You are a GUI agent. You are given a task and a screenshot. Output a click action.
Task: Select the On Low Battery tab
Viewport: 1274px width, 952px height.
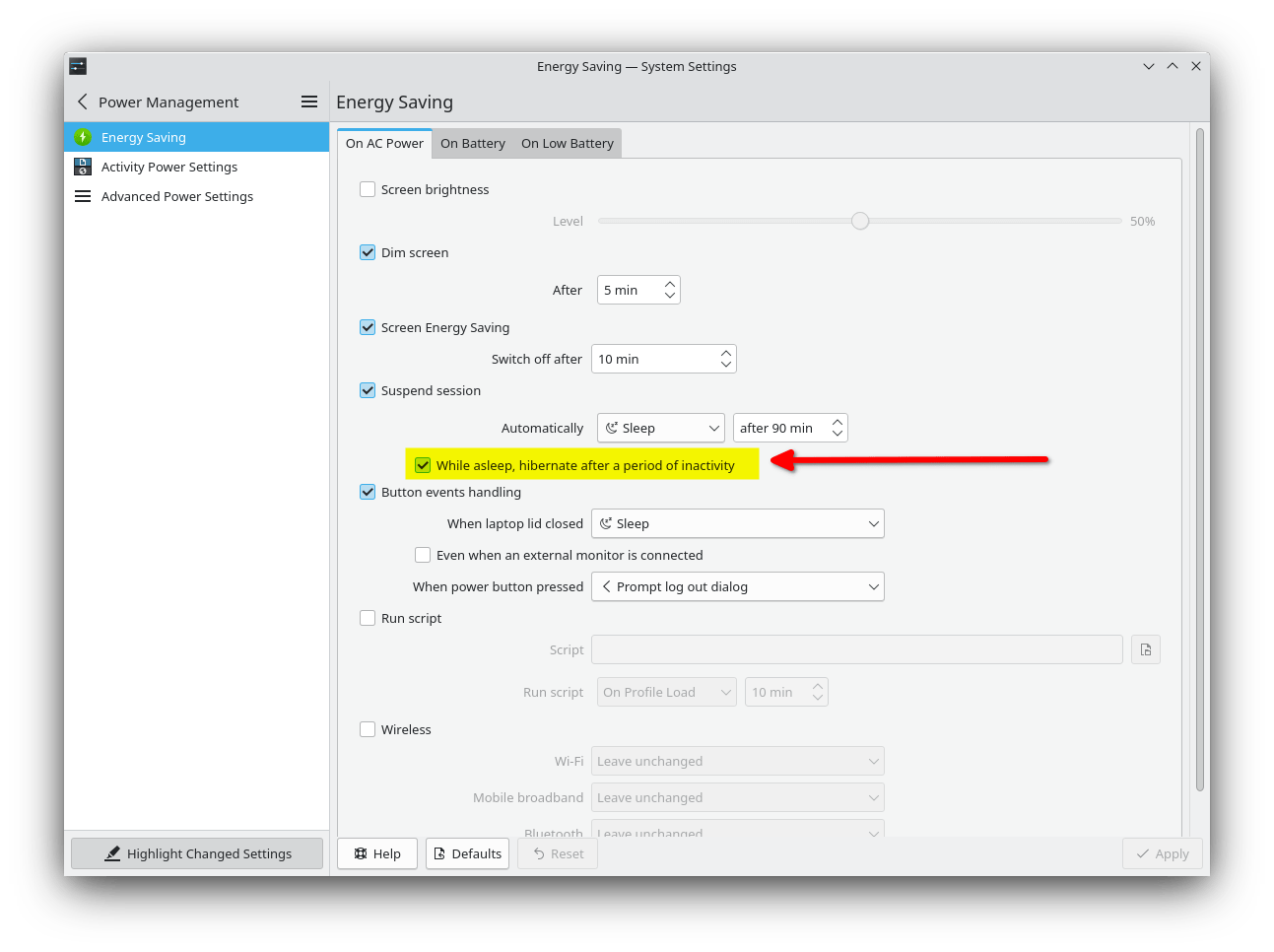pyautogui.click(x=567, y=143)
